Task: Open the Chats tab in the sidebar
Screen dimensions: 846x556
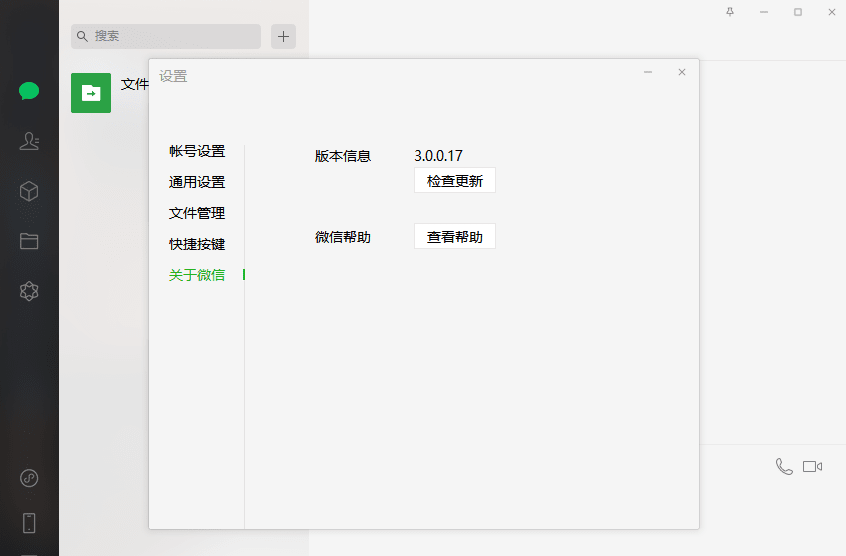Action: point(29,91)
